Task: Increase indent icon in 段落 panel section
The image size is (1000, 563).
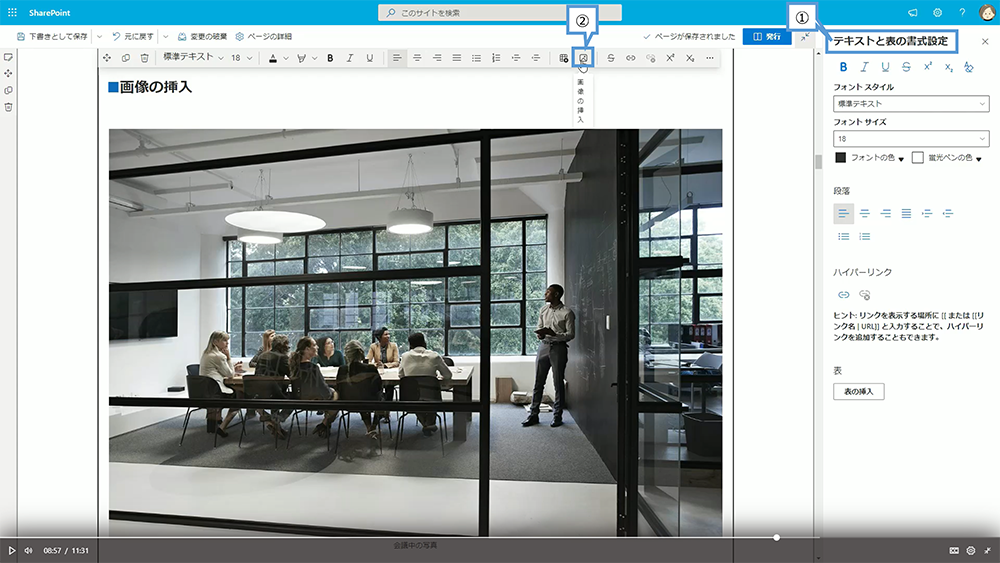Action: click(x=927, y=214)
